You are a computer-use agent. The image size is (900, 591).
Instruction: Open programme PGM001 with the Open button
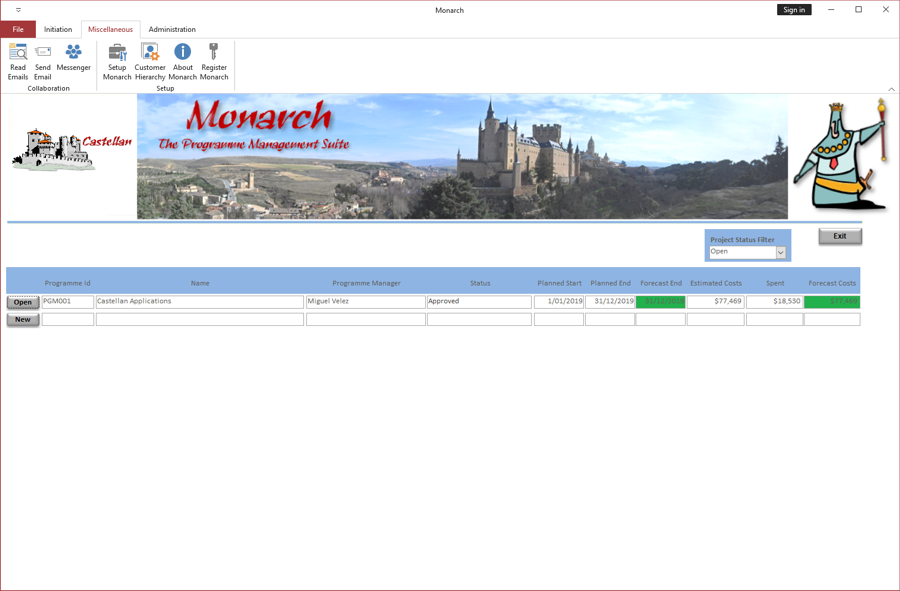[23, 302]
